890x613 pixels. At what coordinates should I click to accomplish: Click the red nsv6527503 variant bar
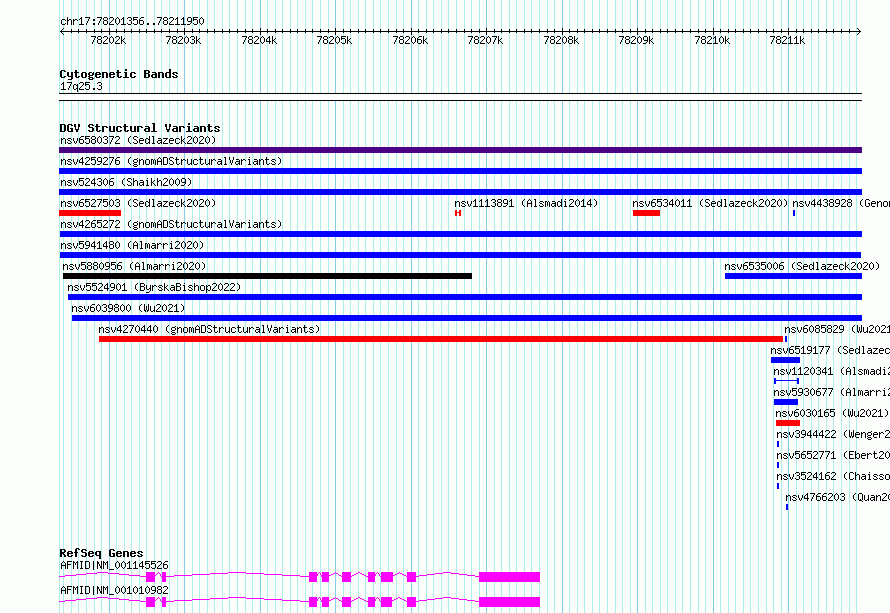pos(90,213)
